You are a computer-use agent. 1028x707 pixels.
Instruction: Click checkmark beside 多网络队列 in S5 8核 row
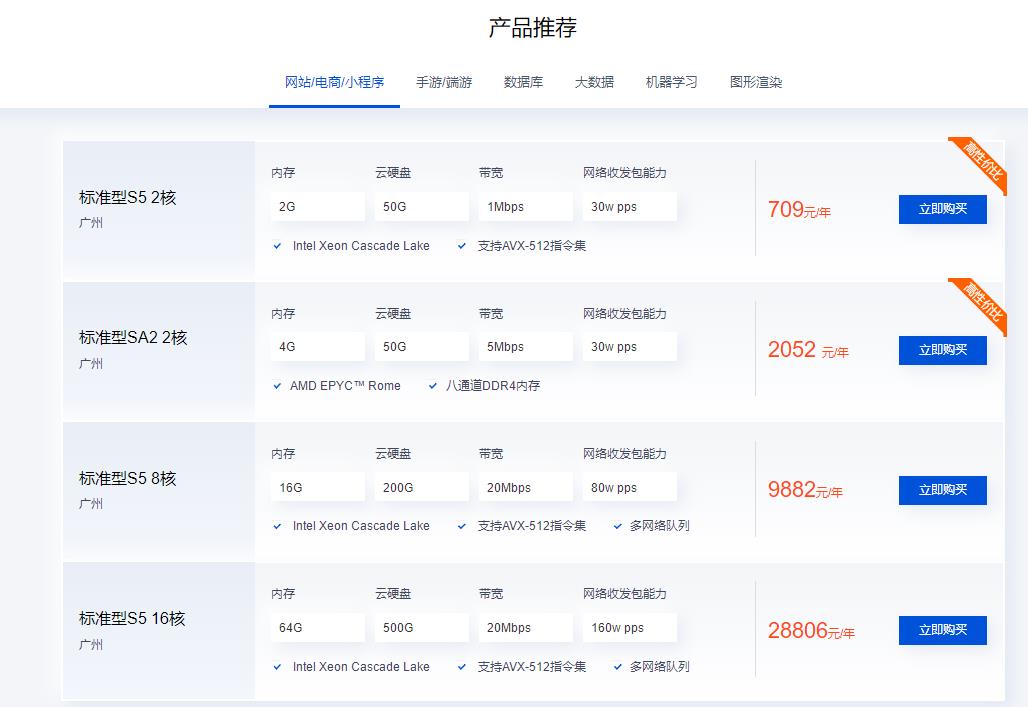tap(618, 526)
